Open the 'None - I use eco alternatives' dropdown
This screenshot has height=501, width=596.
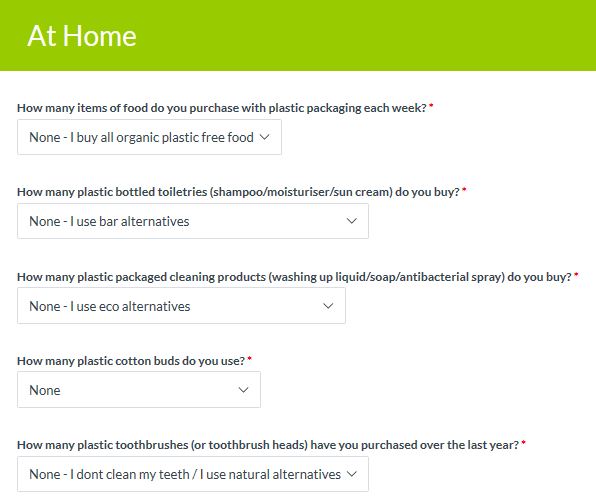[181, 306]
